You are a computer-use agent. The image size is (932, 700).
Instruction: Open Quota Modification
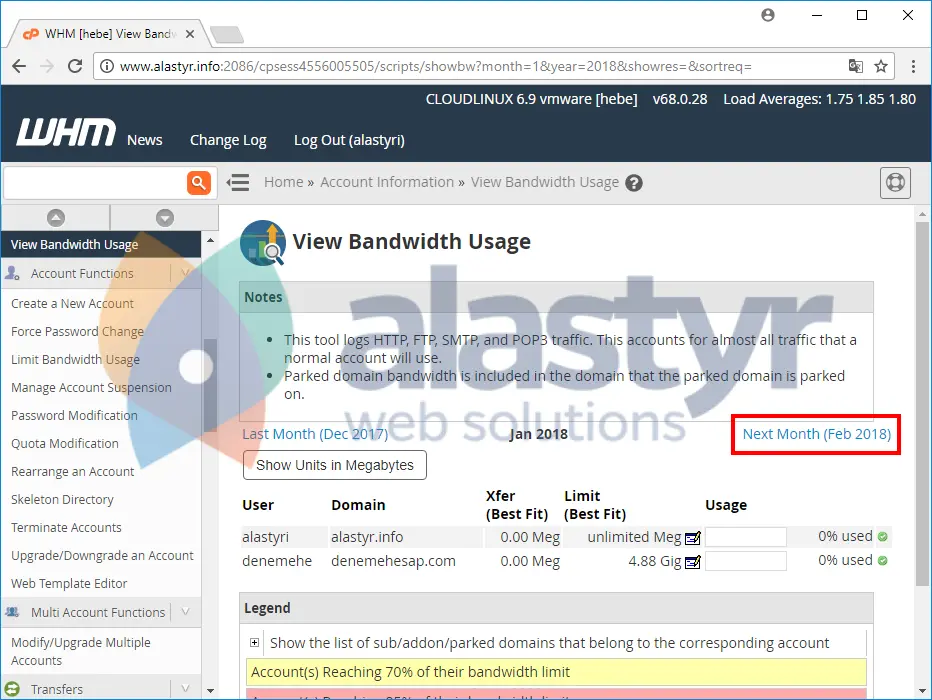click(65, 443)
